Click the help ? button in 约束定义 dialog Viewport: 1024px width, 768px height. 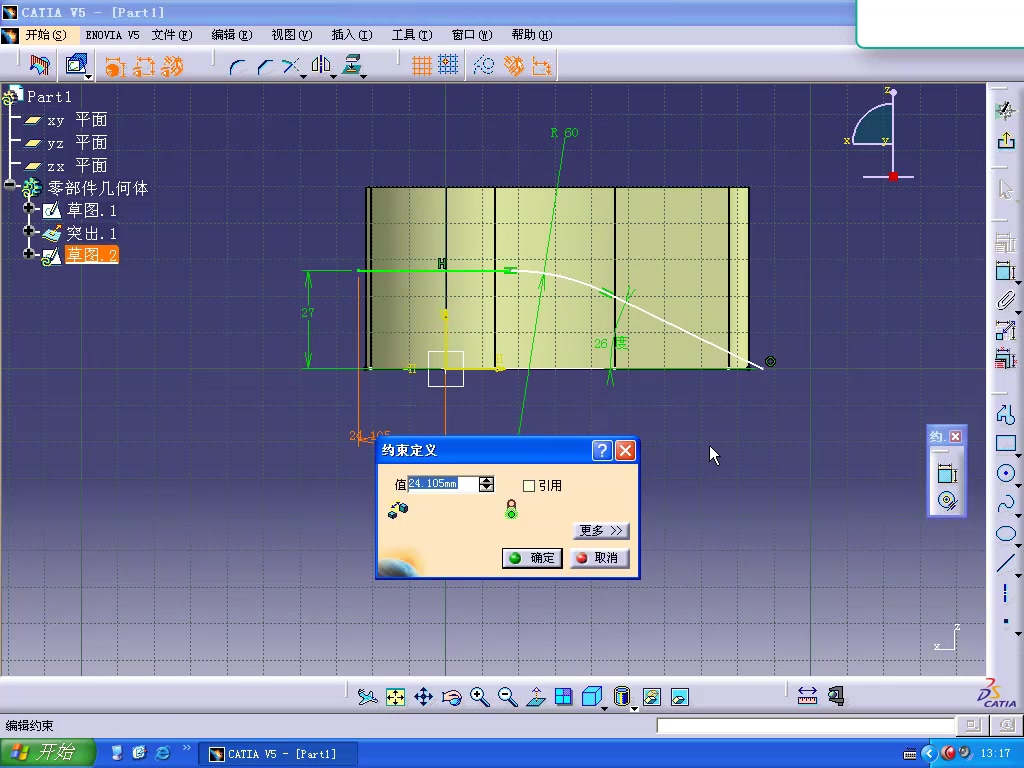601,450
